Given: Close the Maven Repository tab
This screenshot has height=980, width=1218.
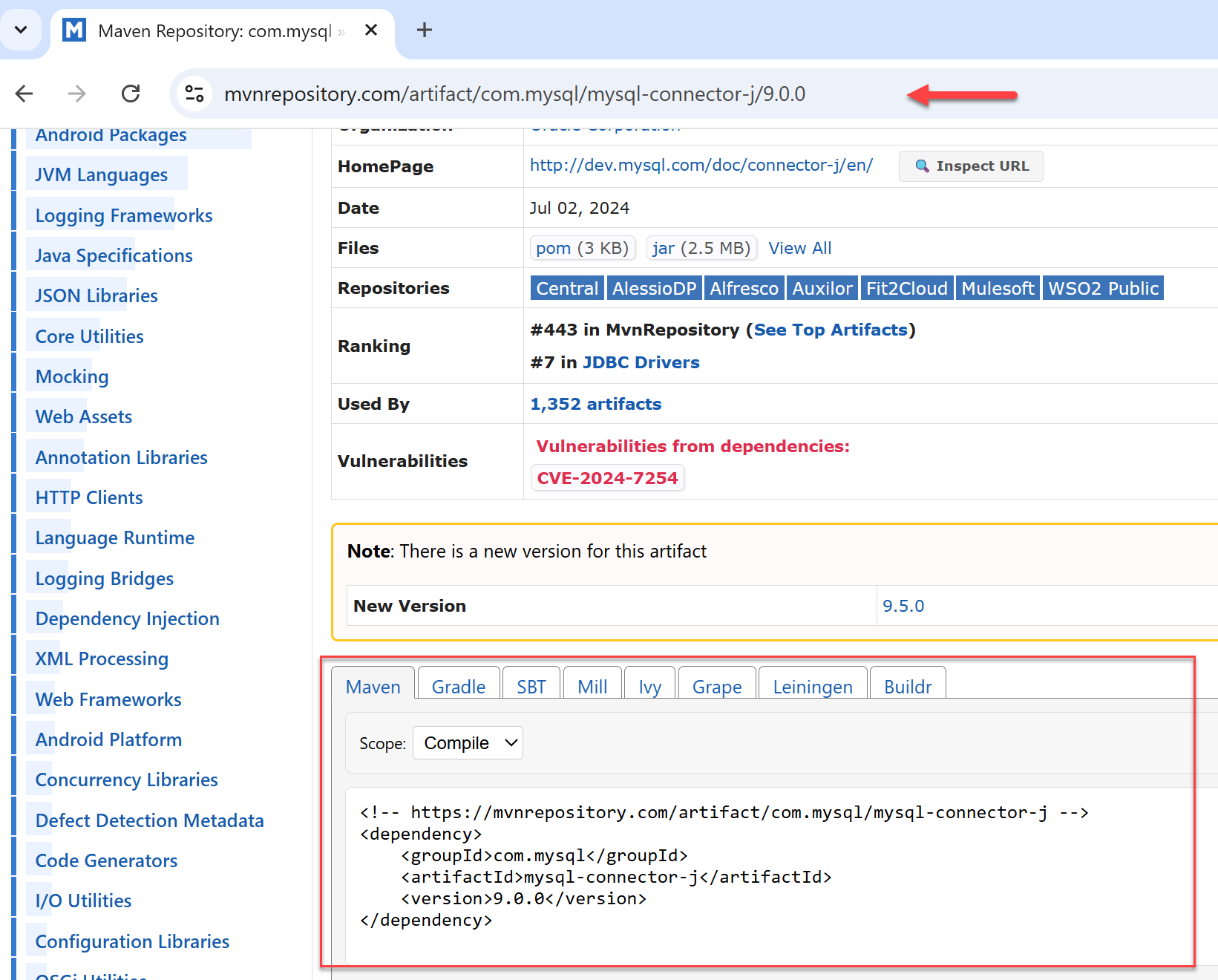Looking at the screenshot, I should click(371, 30).
